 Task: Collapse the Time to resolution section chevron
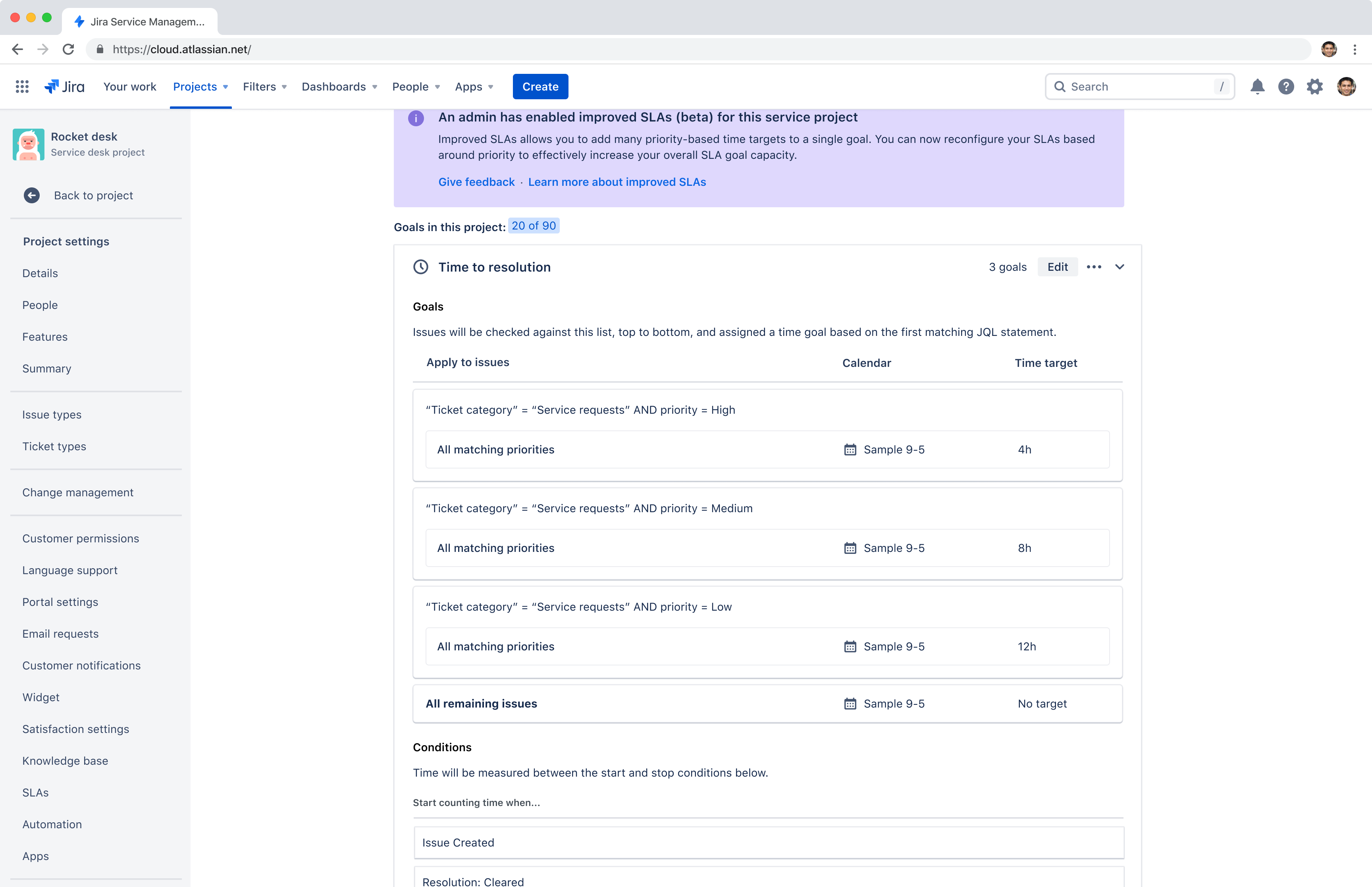(1119, 267)
